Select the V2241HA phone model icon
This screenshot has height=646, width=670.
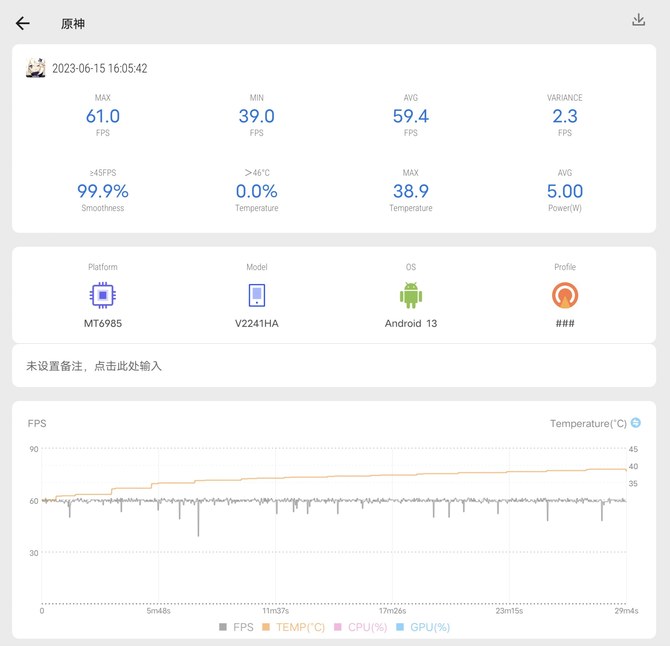(x=257, y=295)
